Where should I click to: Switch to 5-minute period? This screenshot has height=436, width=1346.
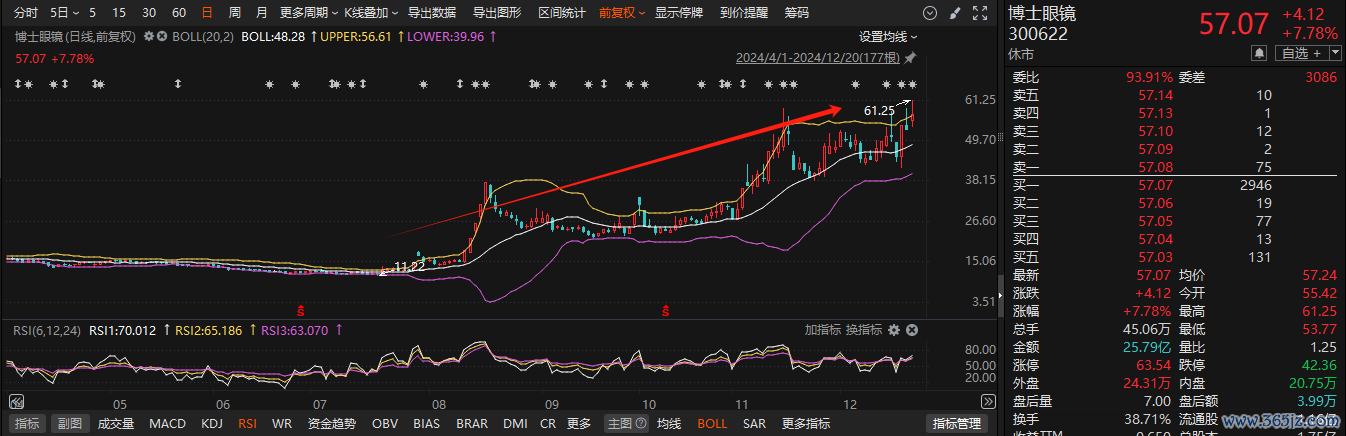tap(93, 13)
